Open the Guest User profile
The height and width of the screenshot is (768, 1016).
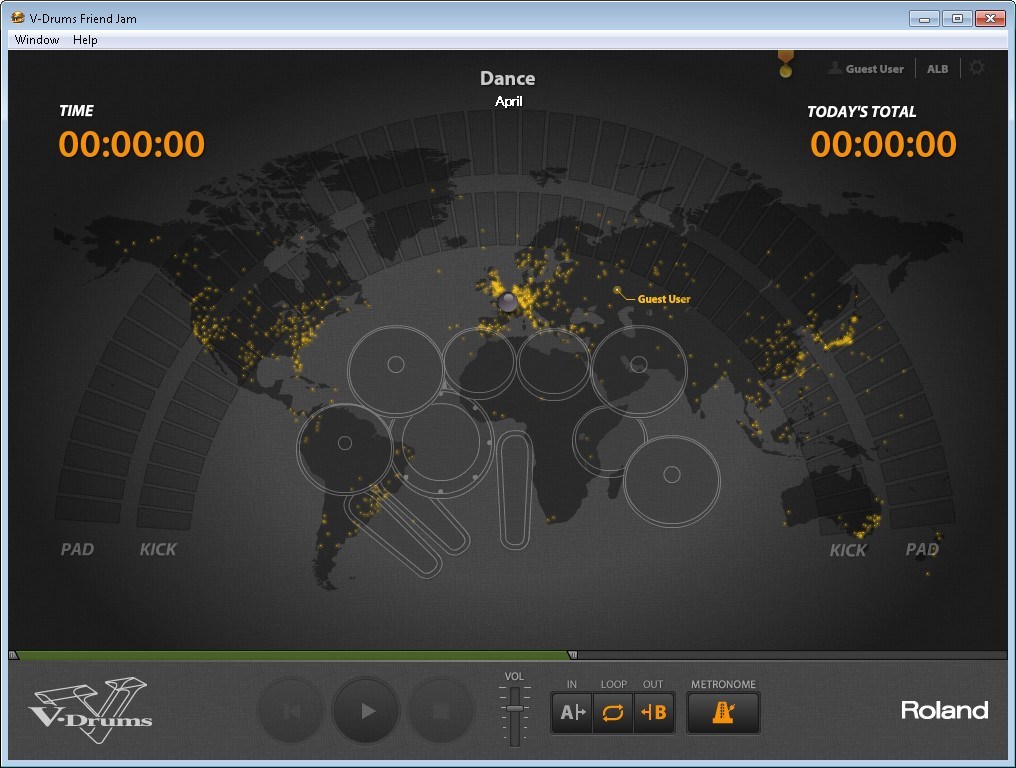[866, 69]
